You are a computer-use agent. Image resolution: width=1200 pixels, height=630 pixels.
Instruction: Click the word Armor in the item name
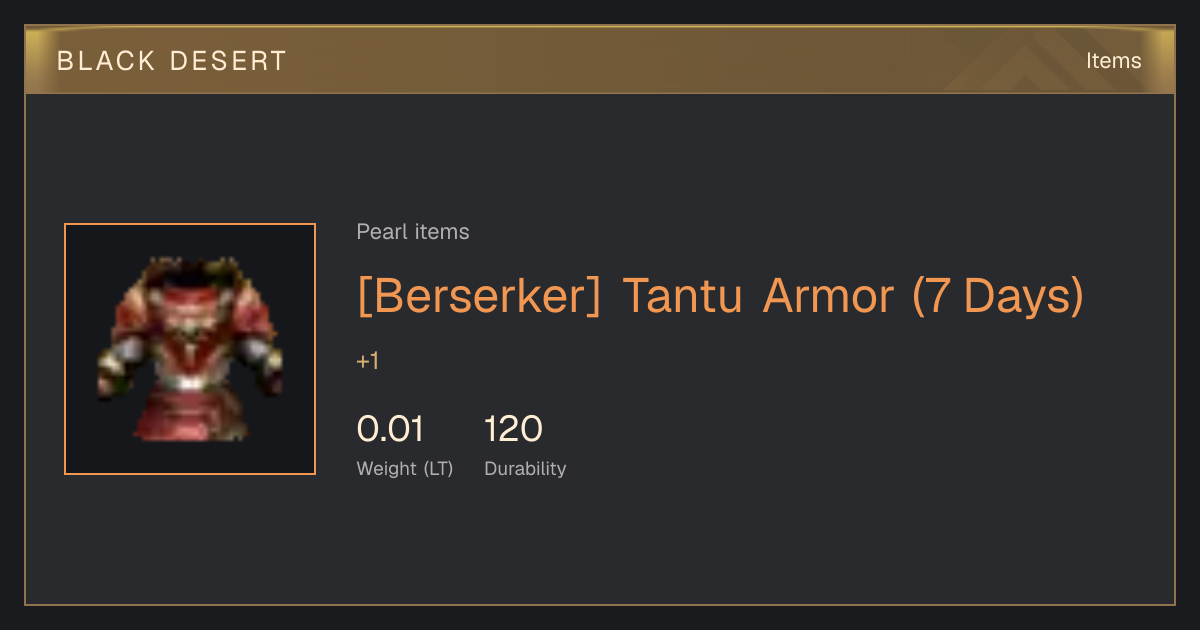(x=828, y=297)
